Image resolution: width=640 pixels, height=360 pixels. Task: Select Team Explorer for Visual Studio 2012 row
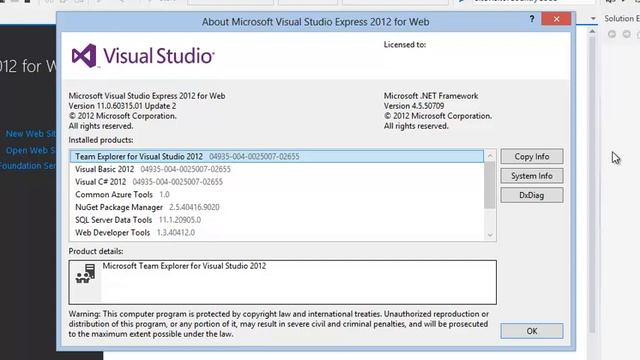(277, 156)
